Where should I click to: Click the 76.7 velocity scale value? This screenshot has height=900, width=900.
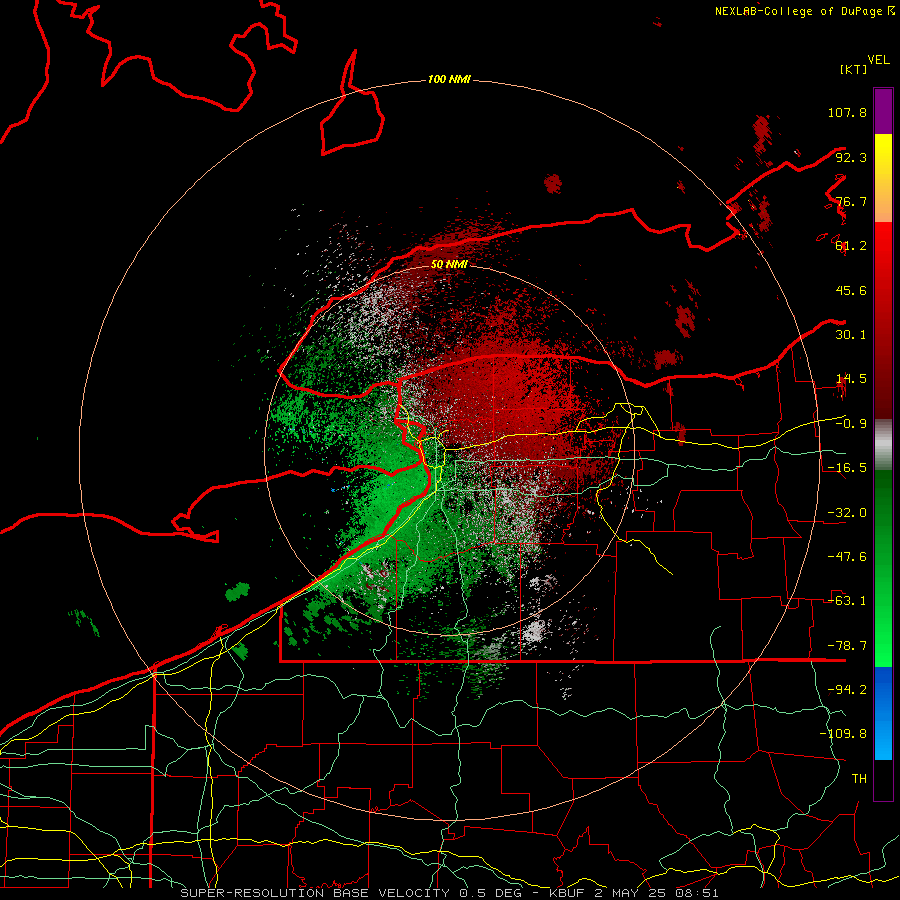851,201
